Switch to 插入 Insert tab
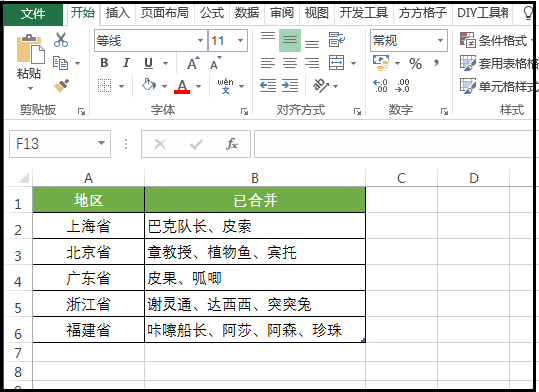This screenshot has width=539, height=392. coord(118,13)
